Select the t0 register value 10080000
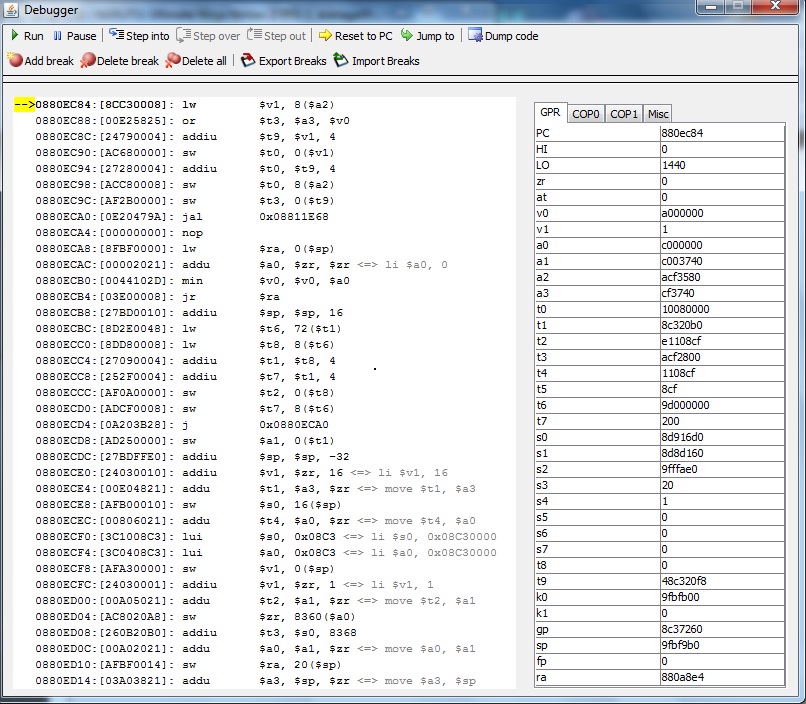The width and height of the screenshot is (806, 704). pos(722,309)
